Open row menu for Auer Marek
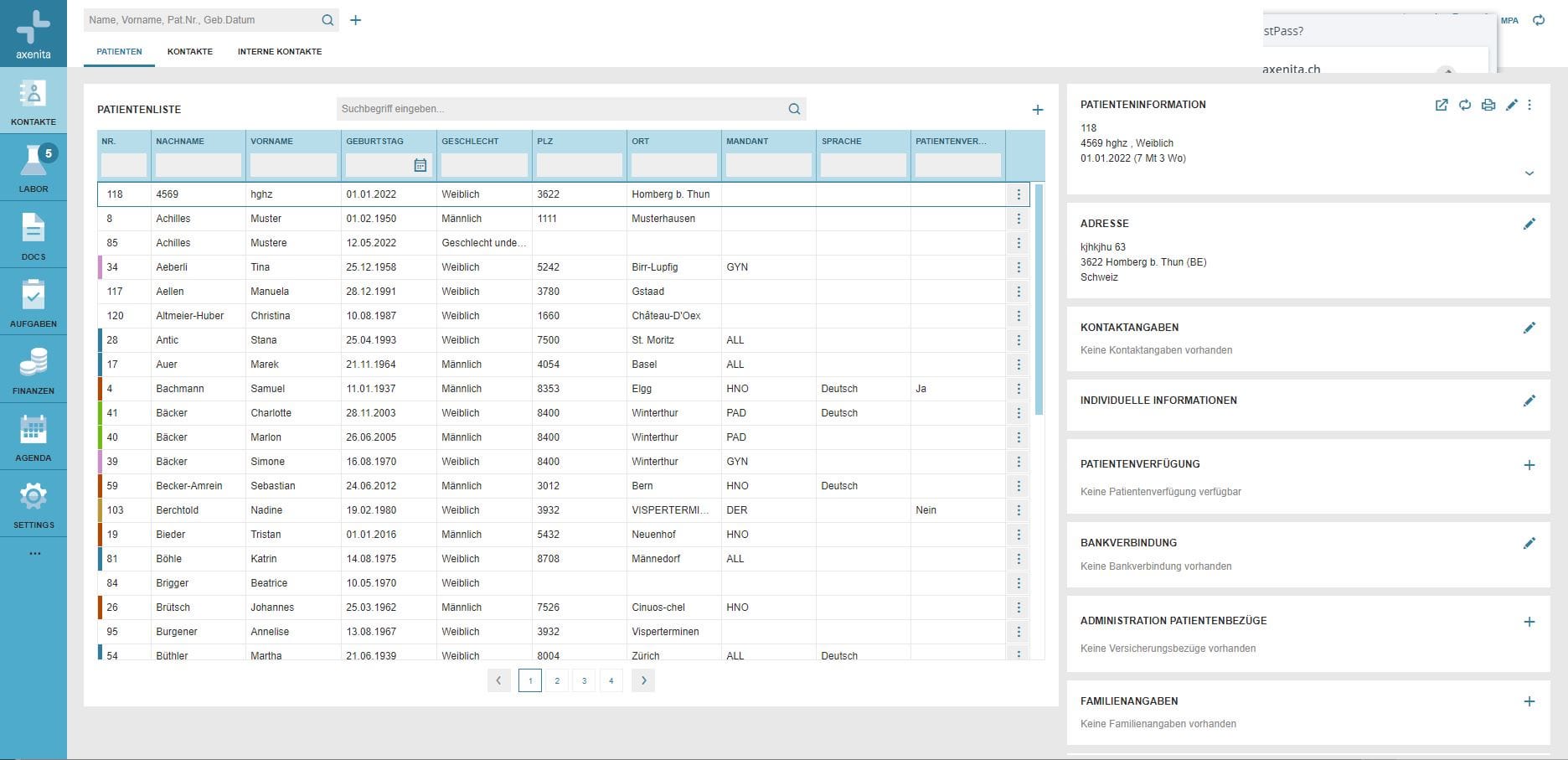This screenshot has height=760, width=1568. point(1019,364)
